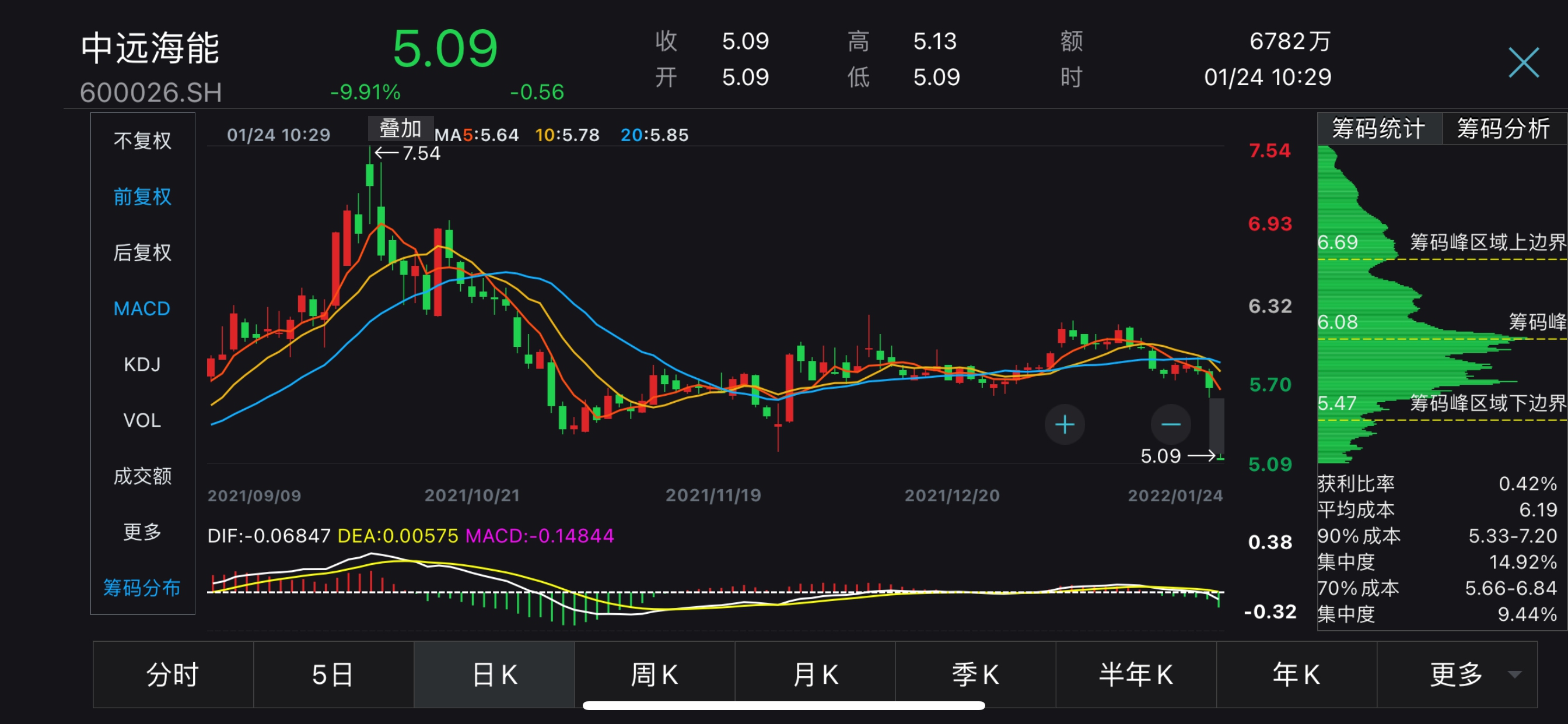Click DEA:0.00575 value label
The width and height of the screenshot is (1568, 724).
coord(397,535)
